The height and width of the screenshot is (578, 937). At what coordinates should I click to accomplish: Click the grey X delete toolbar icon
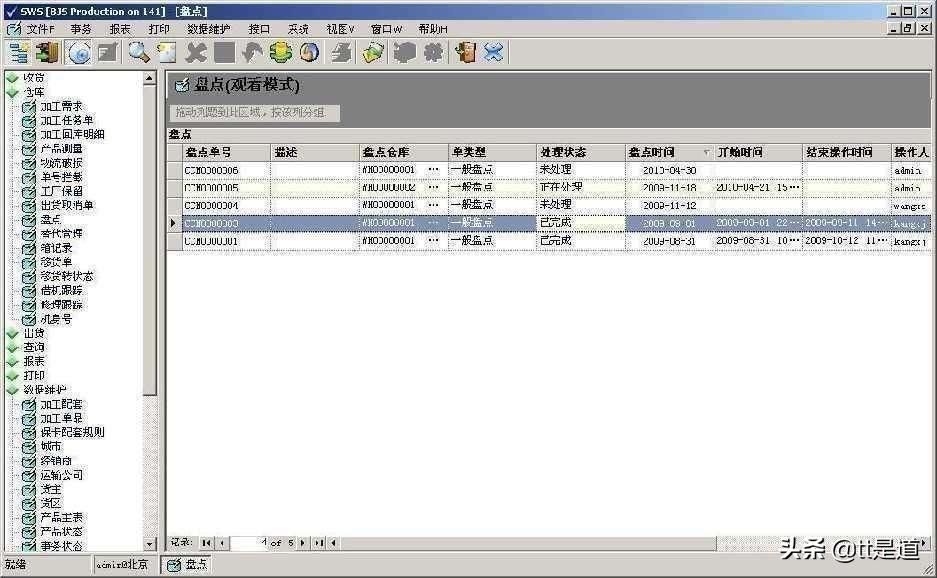coord(195,53)
